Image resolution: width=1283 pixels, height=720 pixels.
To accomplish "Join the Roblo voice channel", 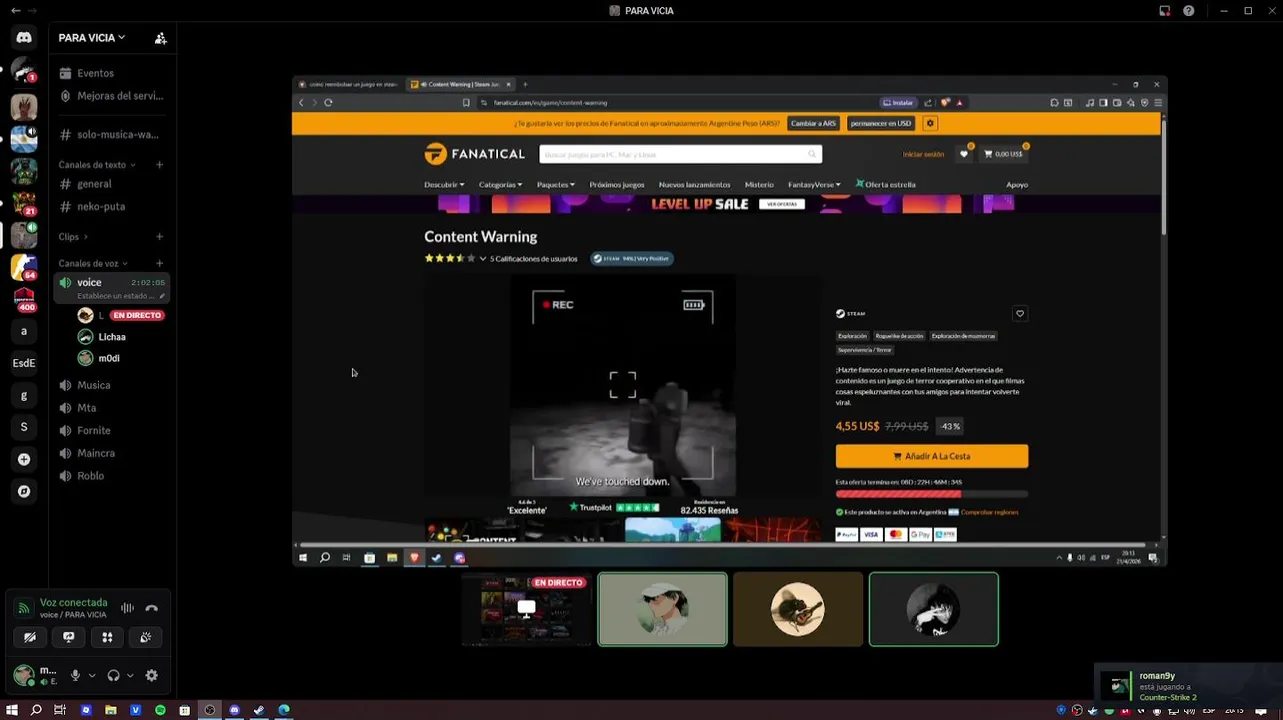I will (x=91, y=476).
